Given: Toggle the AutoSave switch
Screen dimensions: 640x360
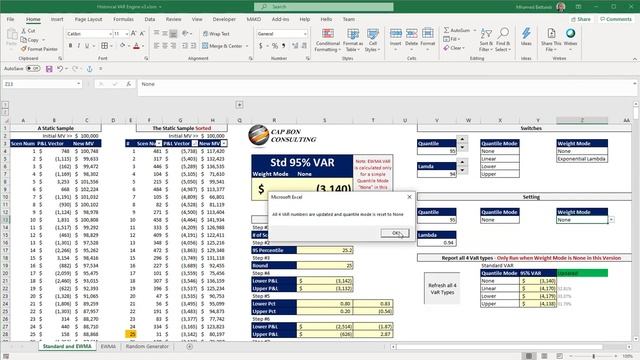Looking at the screenshot, I should [33, 69].
